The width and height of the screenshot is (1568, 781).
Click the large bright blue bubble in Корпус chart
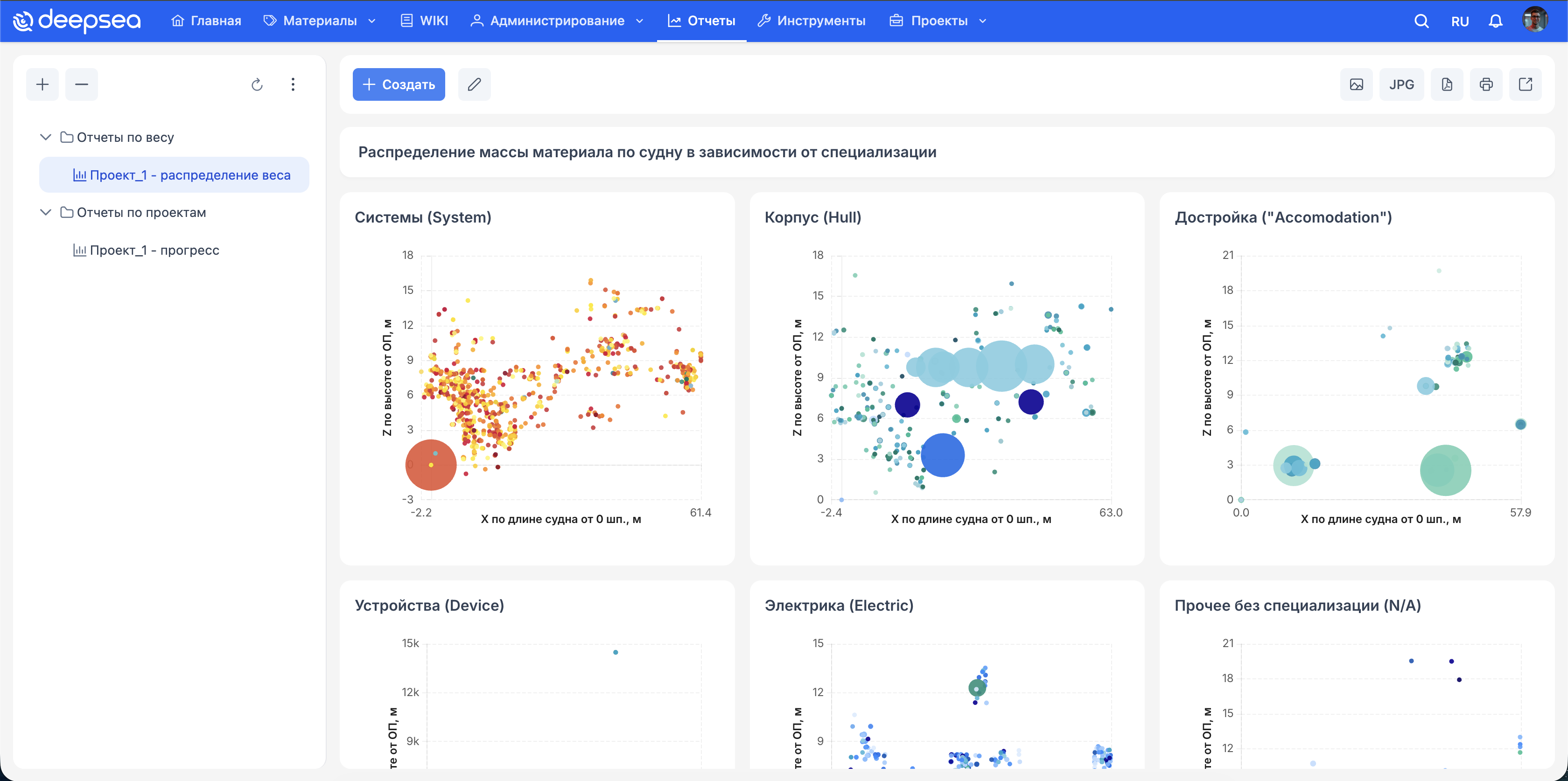click(943, 455)
